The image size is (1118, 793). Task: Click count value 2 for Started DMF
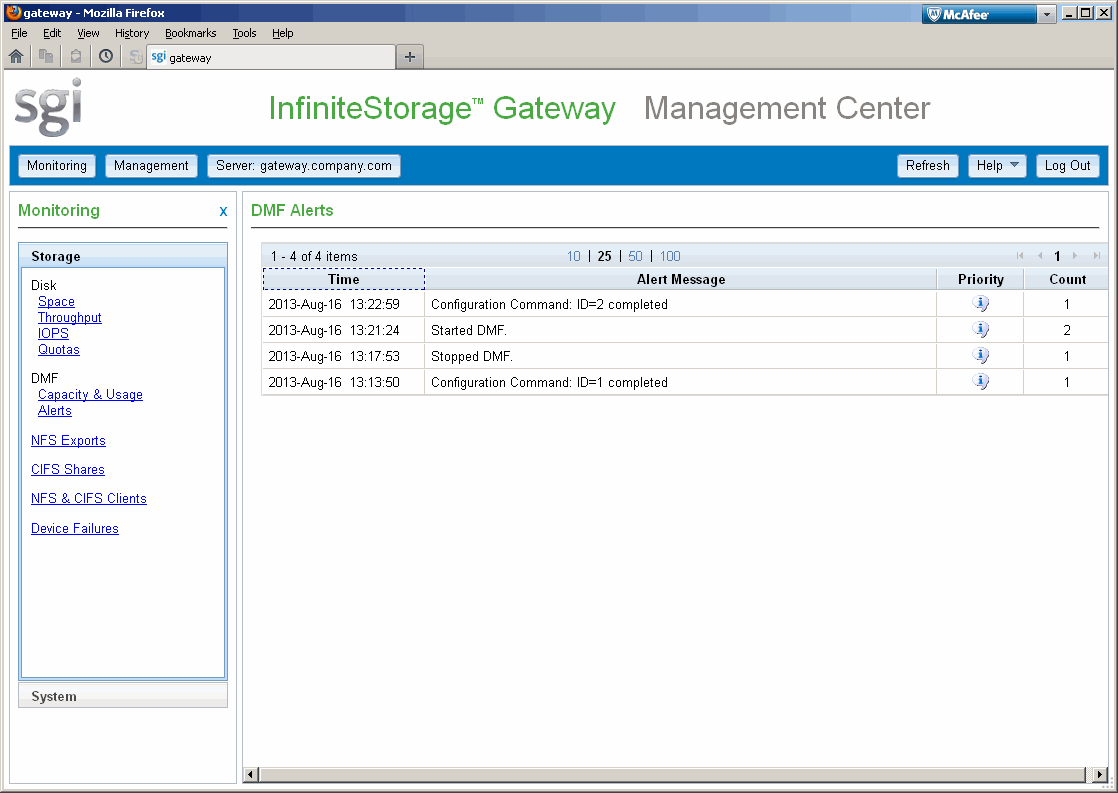click(1067, 330)
